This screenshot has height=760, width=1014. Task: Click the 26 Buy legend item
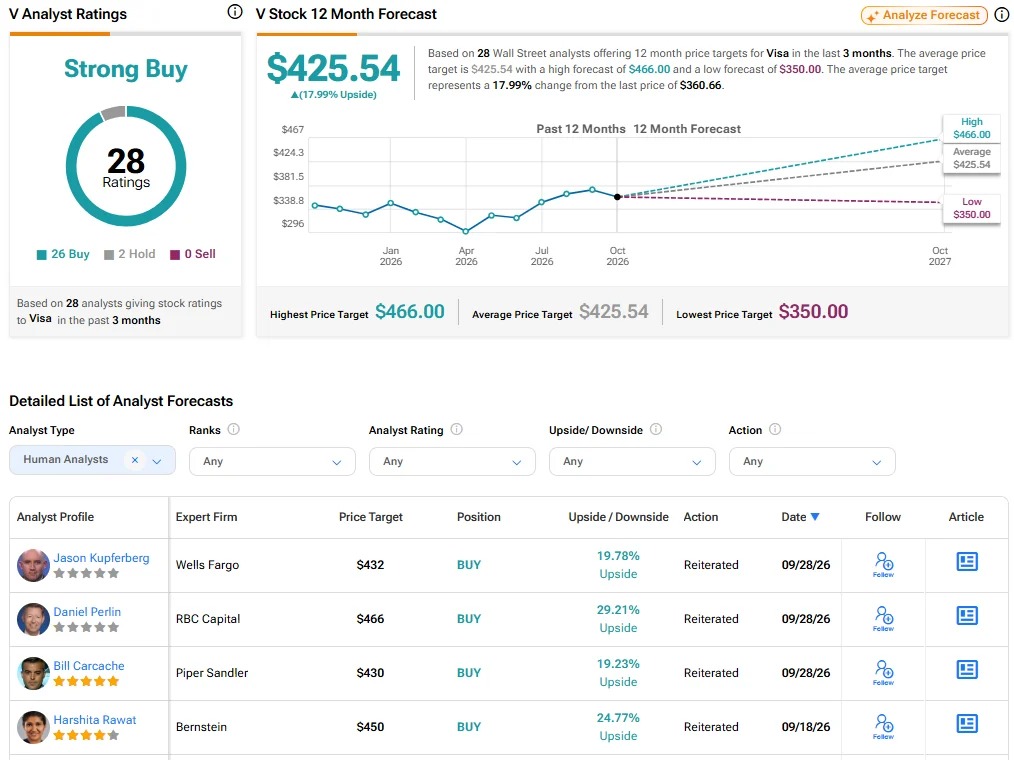63,254
